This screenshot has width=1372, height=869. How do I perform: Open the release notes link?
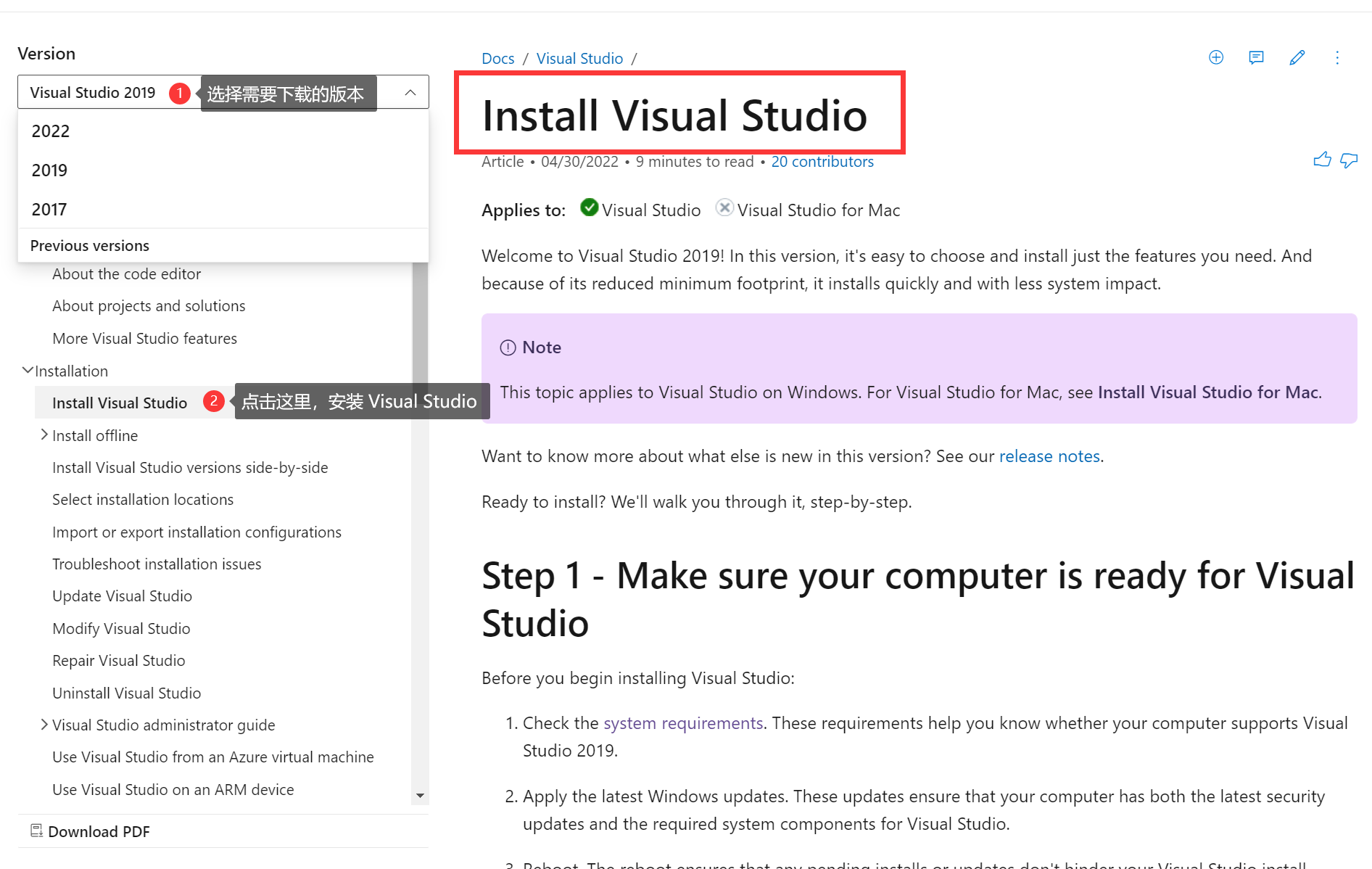[1049, 456]
